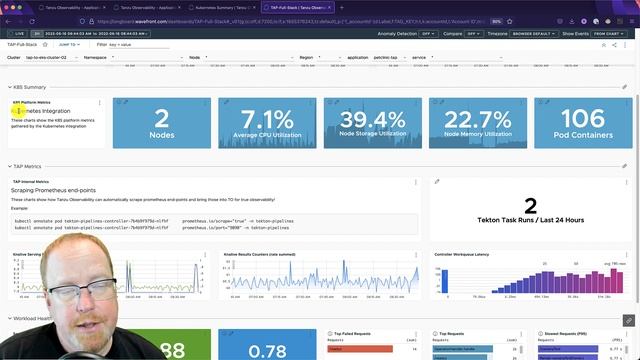Open Tekton Task Runs chart kebab menu
This screenshot has height=360, width=640.
click(x=627, y=182)
